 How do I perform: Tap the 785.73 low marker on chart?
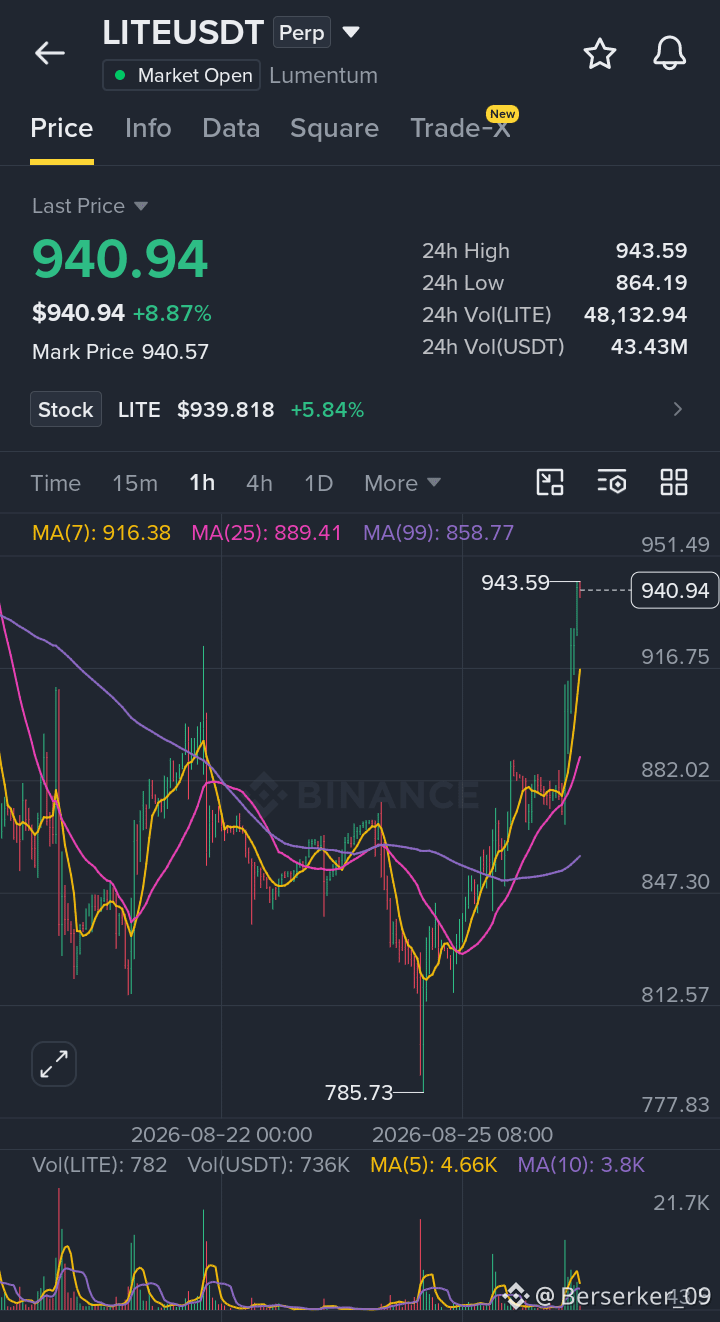pyautogui.click(x=359, y=1093)
